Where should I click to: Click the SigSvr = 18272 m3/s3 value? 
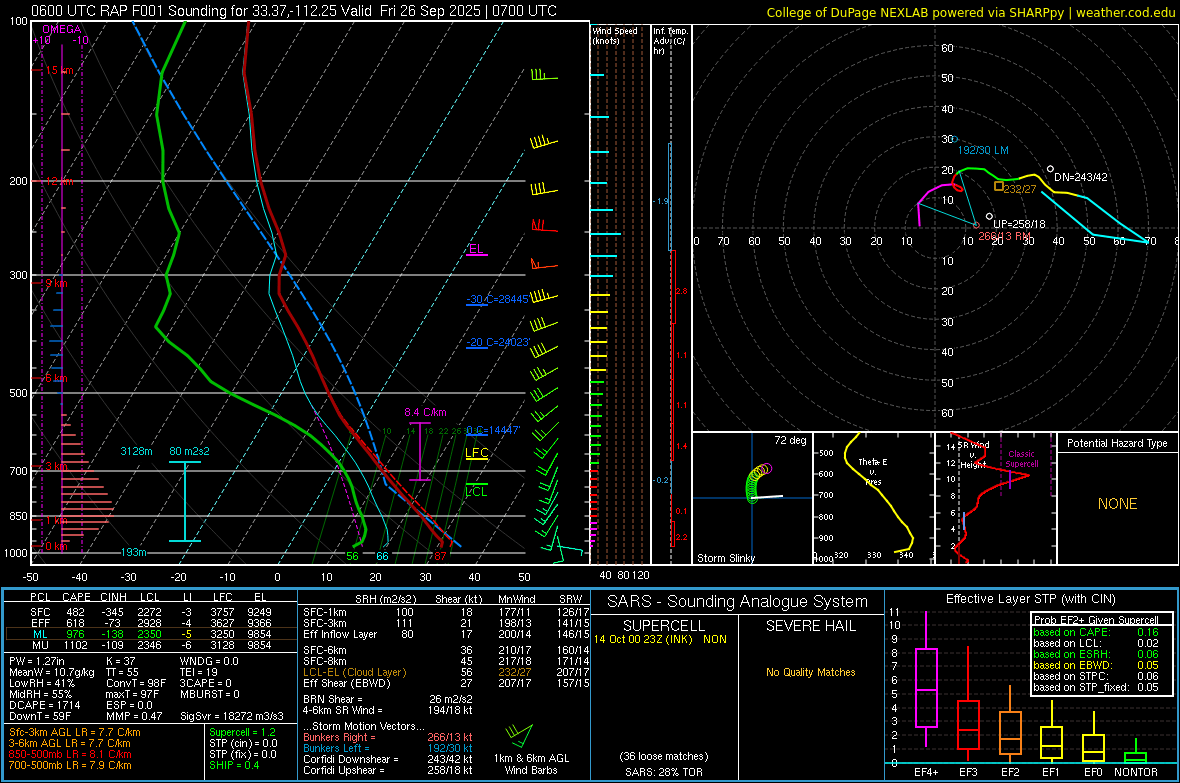[x=232, y=716]
